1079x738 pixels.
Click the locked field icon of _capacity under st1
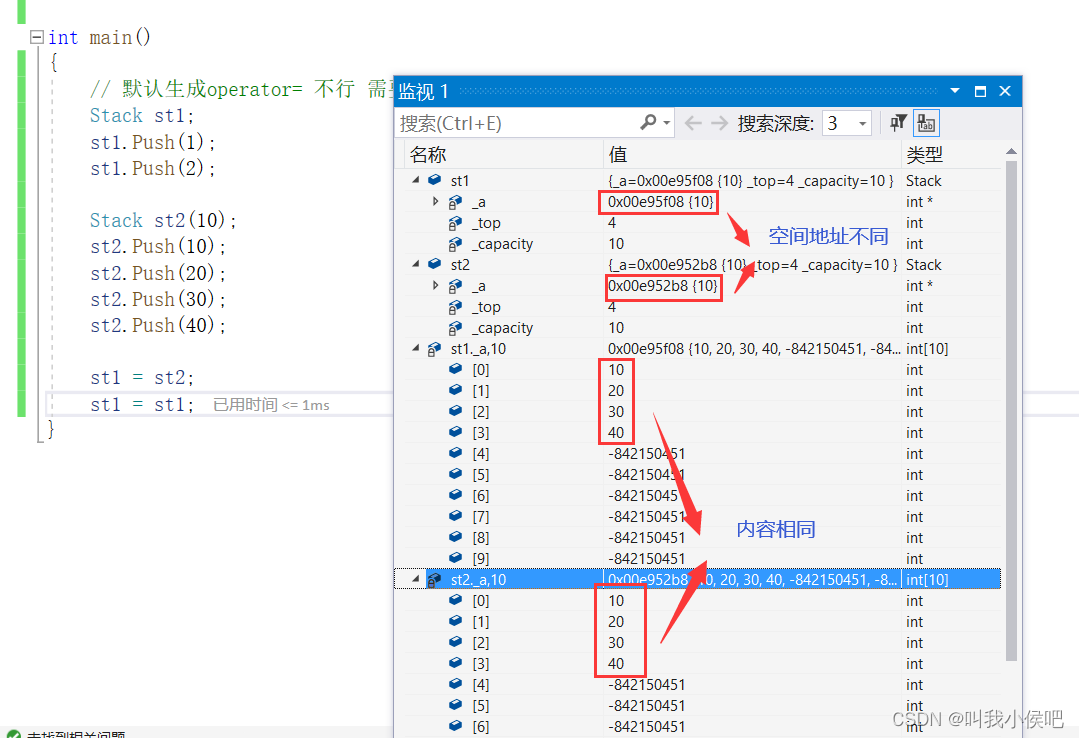pos(456,244)
